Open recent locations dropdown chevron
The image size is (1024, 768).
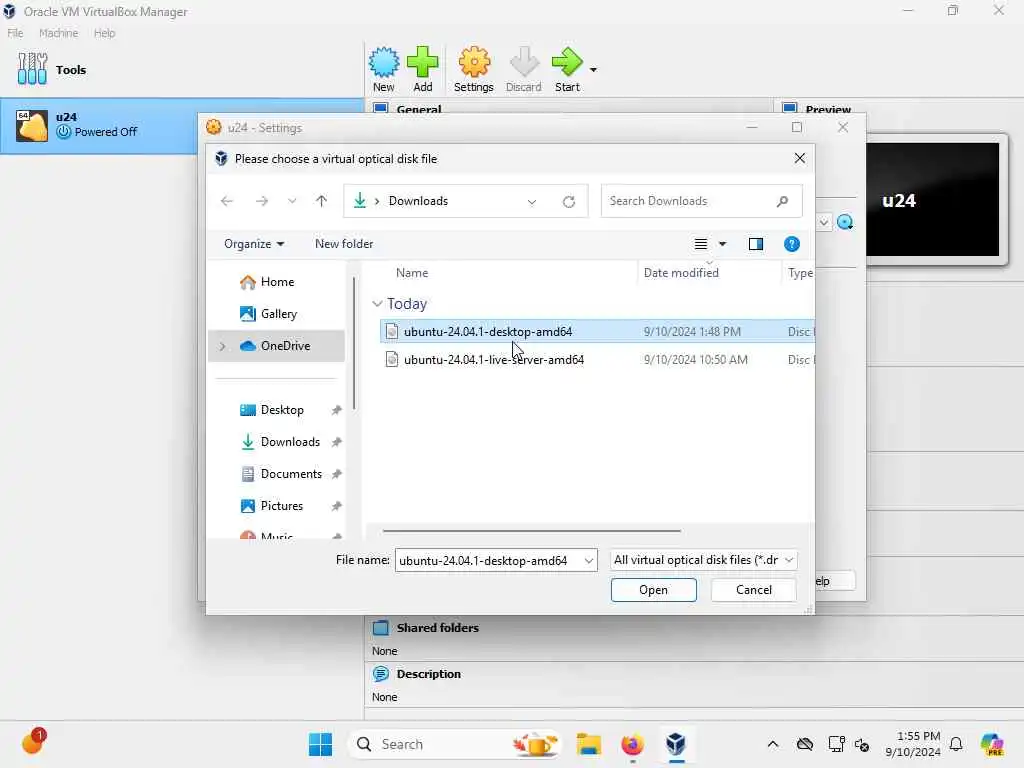tap(292, 201)
